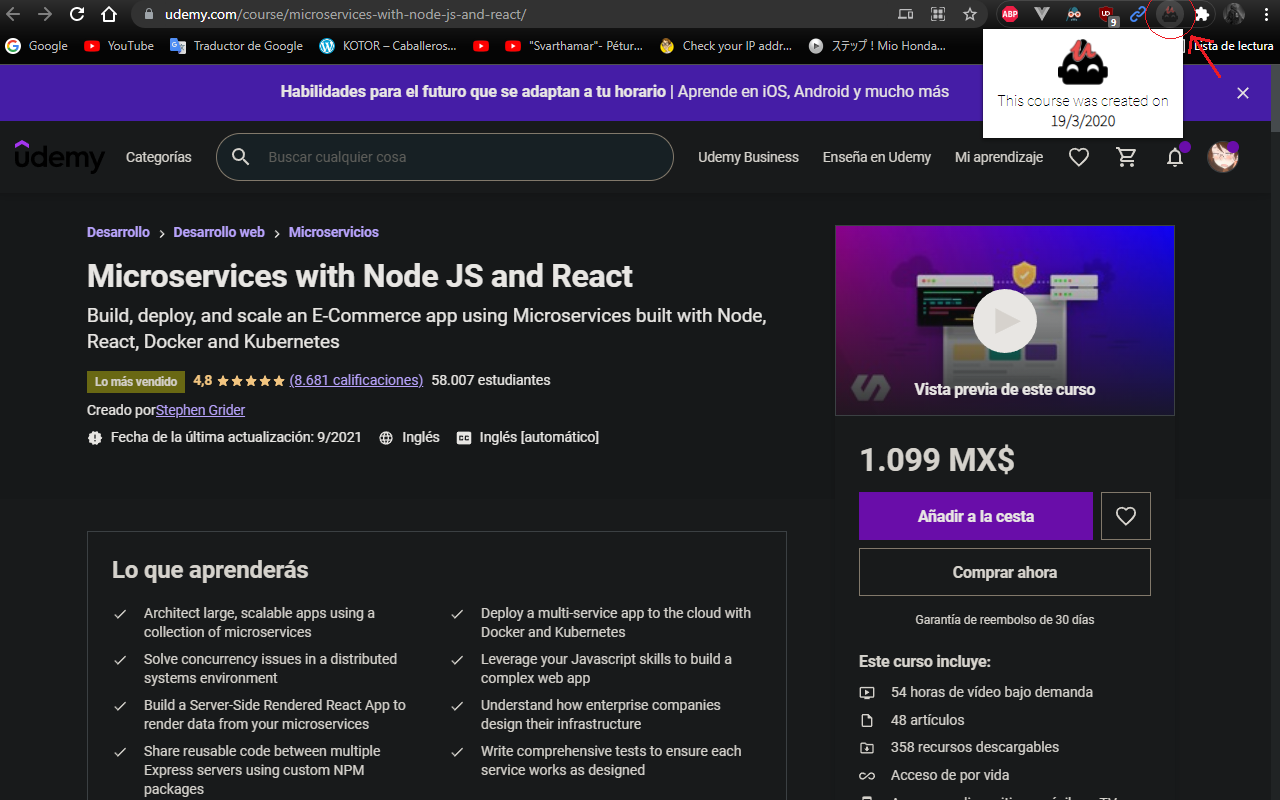
Task: Open Udemy Business
Action: point(748,157)
